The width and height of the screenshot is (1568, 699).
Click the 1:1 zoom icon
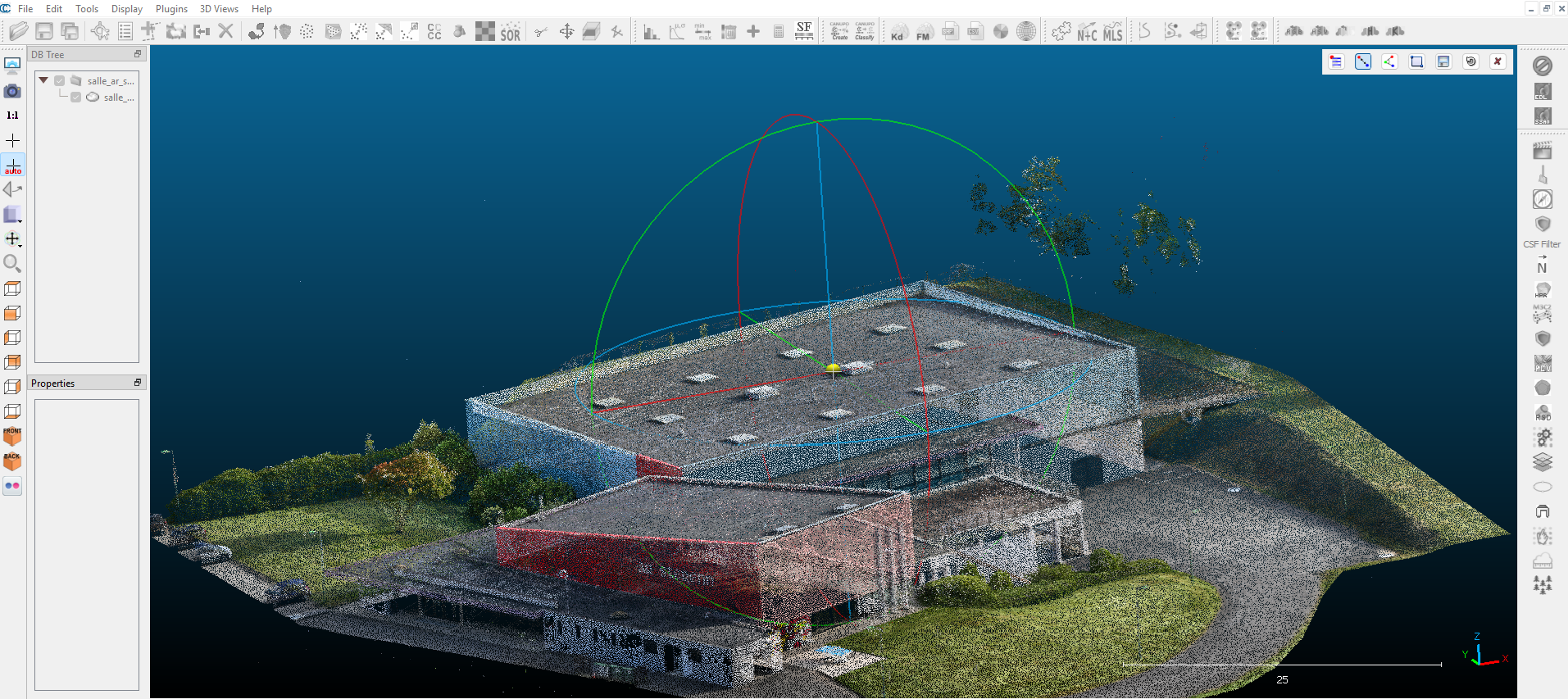pyautogui.click(x=12, y=116)
